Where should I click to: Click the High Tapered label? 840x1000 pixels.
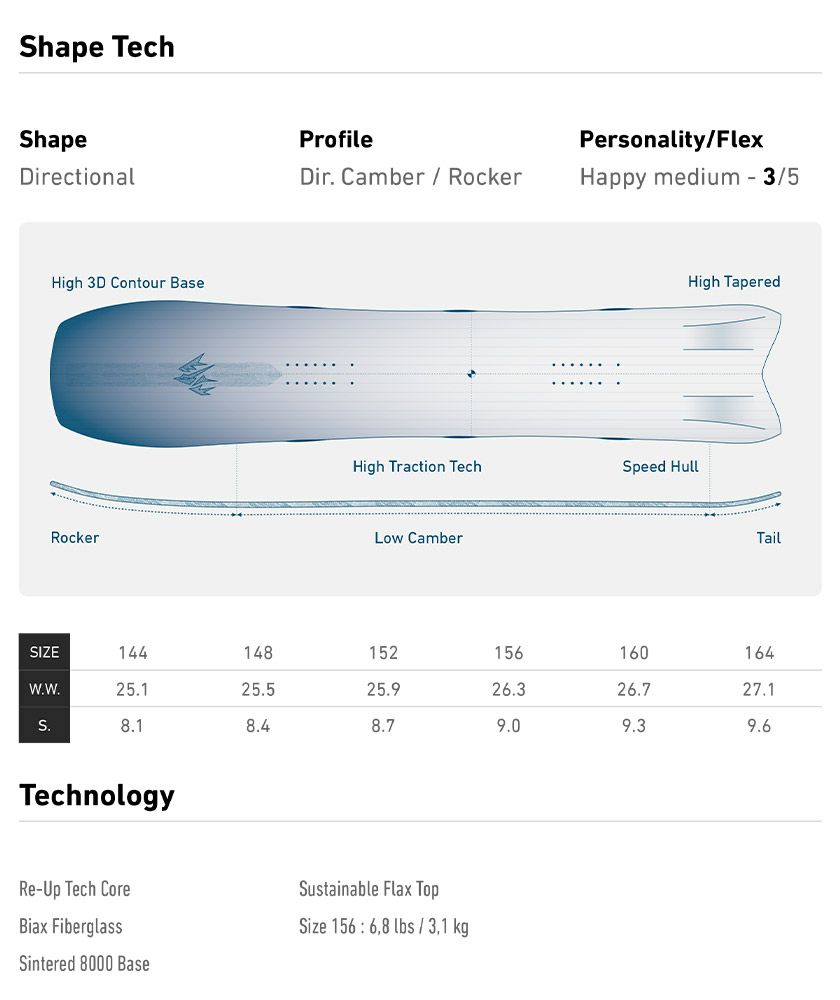pos(733,282)
